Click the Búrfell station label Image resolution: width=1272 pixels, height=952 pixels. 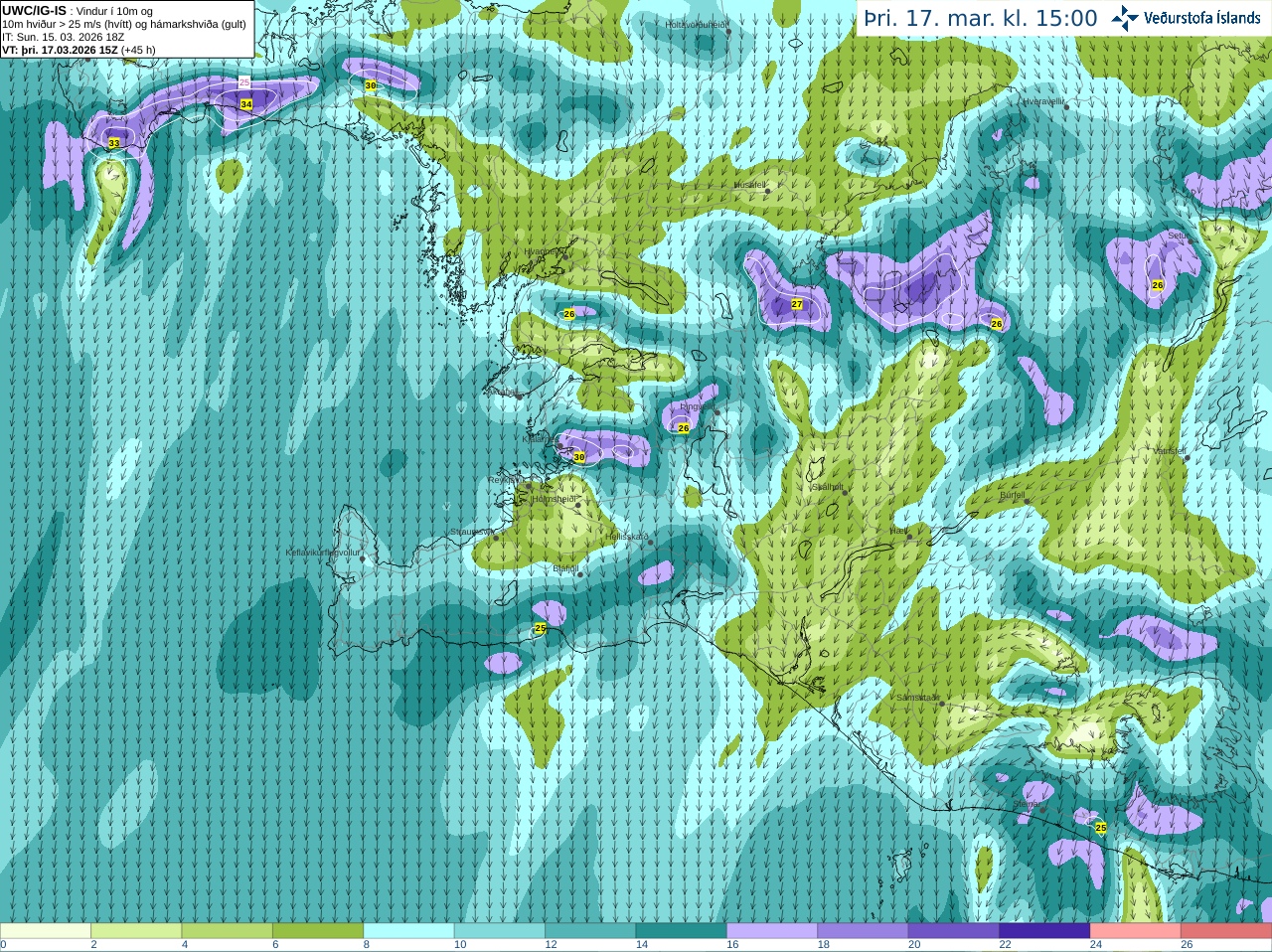click(1012, 495)
